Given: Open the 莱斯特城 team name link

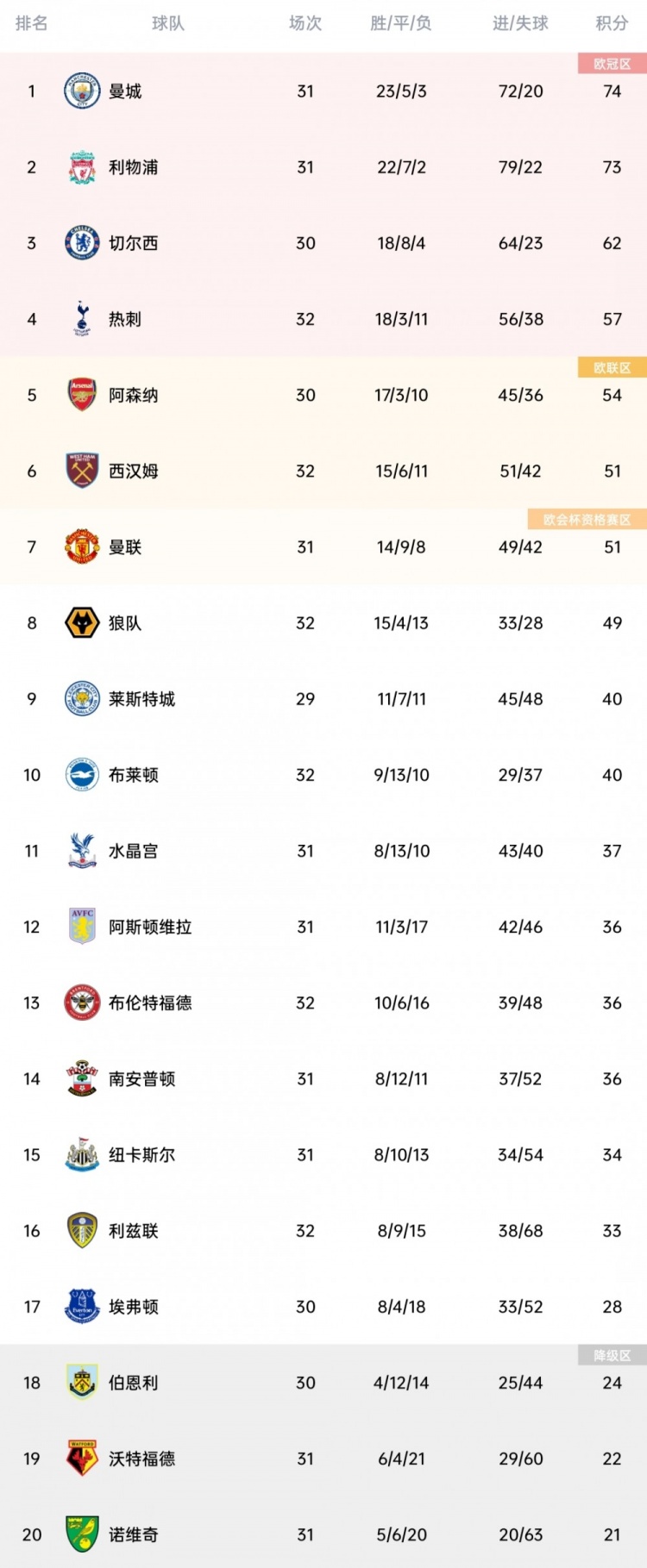Looking at the screenshot, I should pyautogui.click(x=141, y=699).
